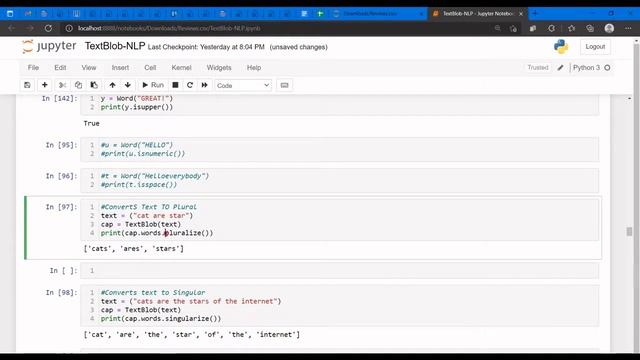Paste cells below using the toolbar icon

click(94, 85)
